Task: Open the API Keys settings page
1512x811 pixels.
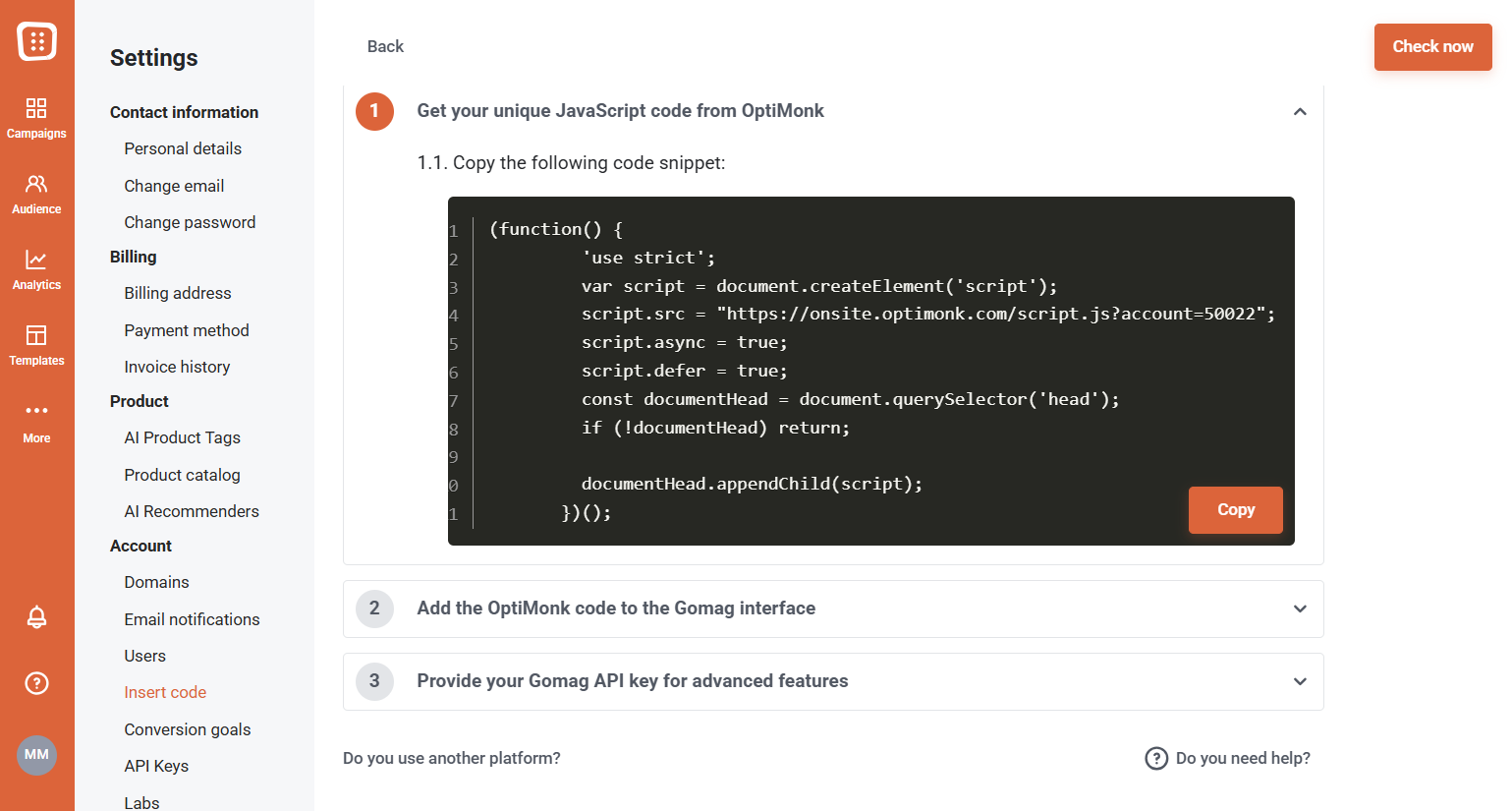Action: point(156,766)
